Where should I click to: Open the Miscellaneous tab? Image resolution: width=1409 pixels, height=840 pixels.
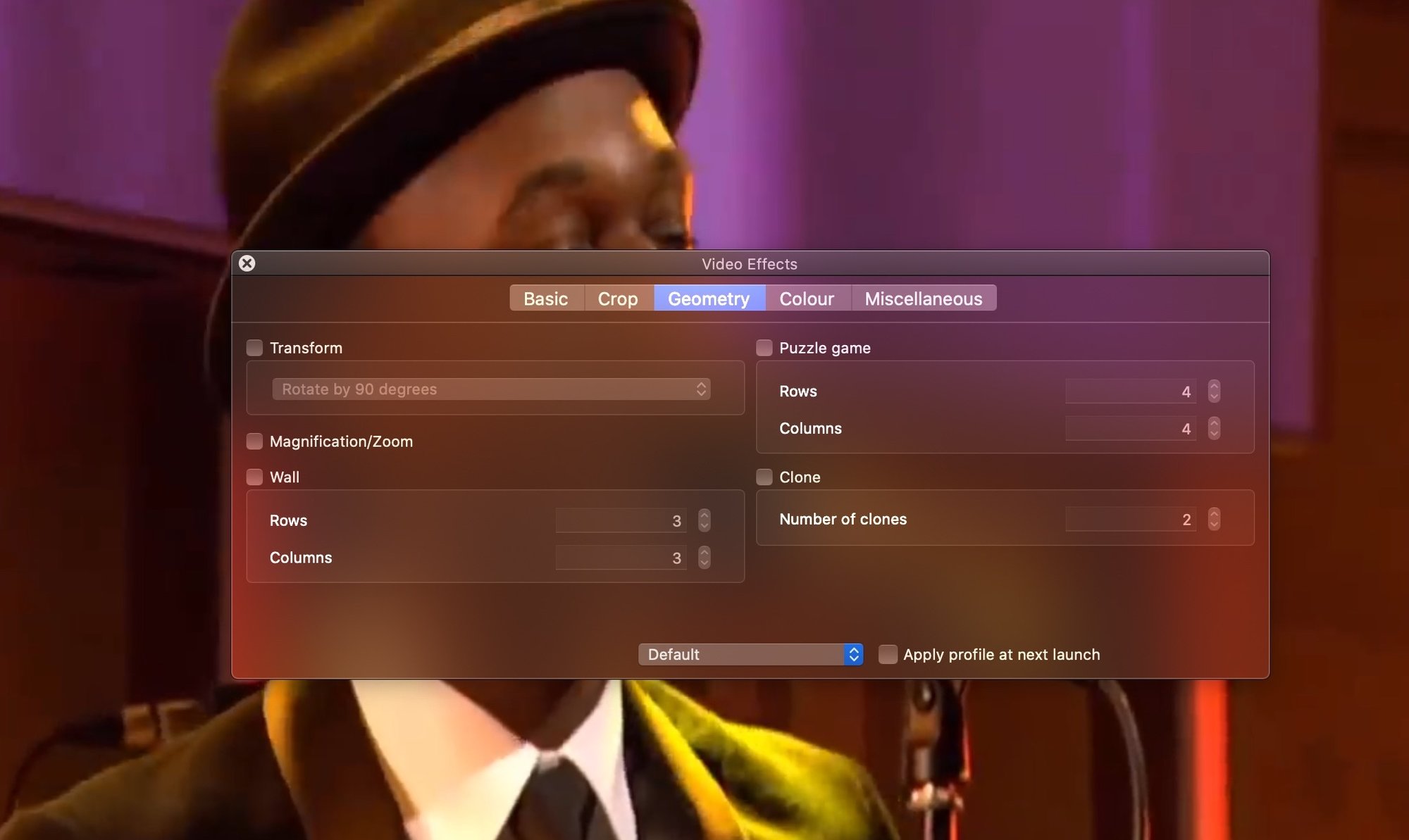point(923,299)
